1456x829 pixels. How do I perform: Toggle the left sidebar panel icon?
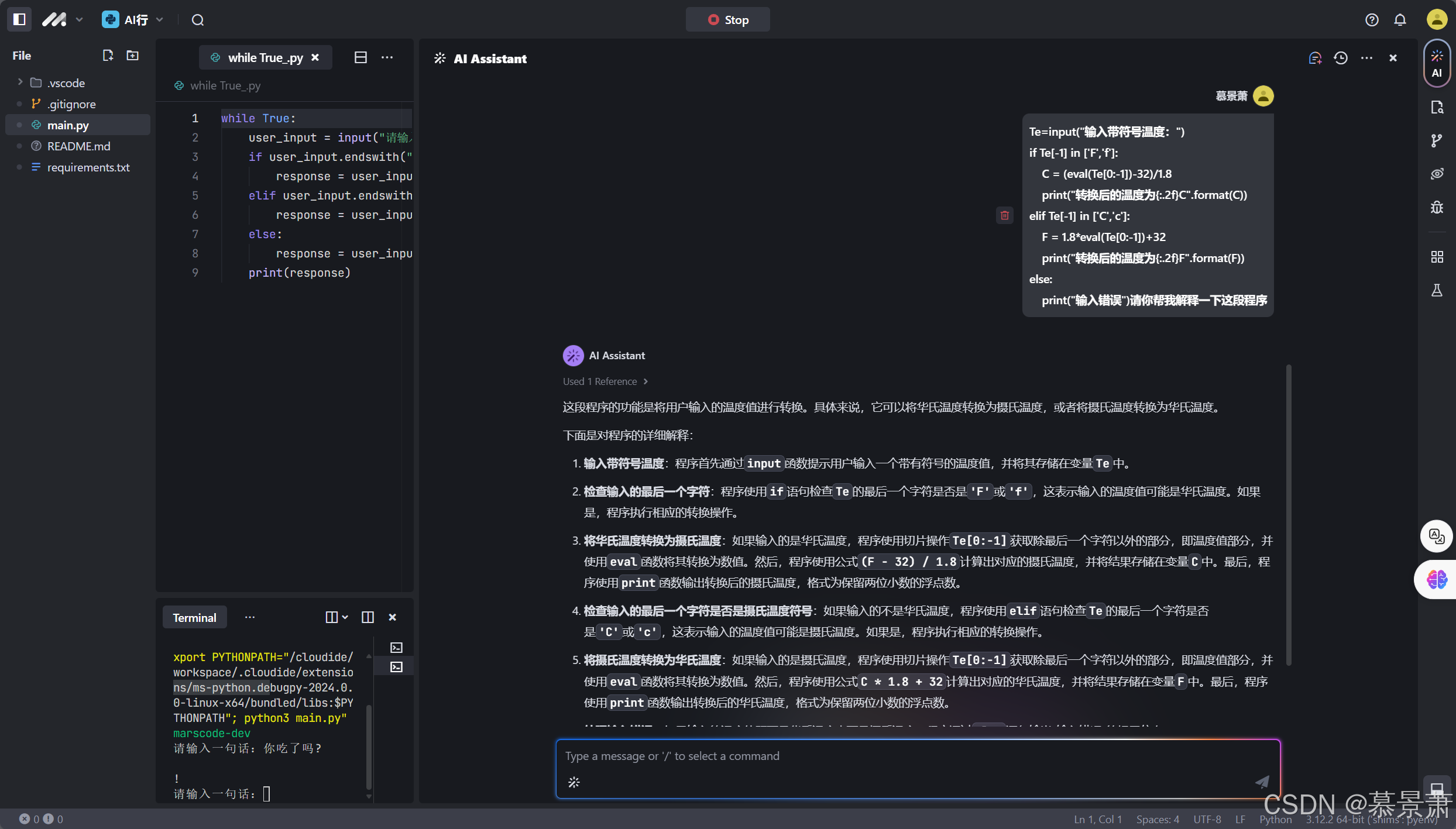[19, 19]
